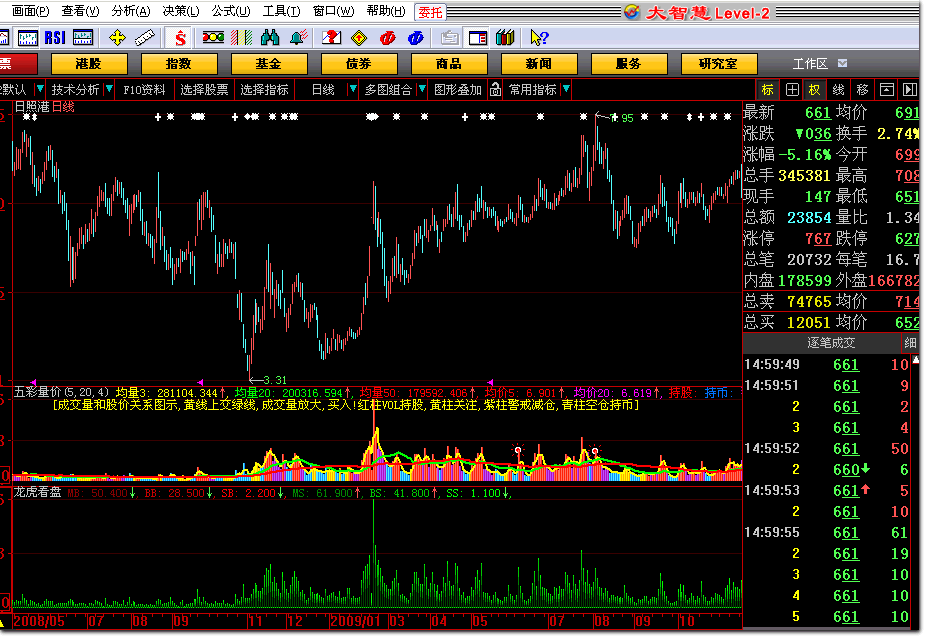Open the 日线 period dropdown arrow
The image size is (926, 637).
(353, 89)
